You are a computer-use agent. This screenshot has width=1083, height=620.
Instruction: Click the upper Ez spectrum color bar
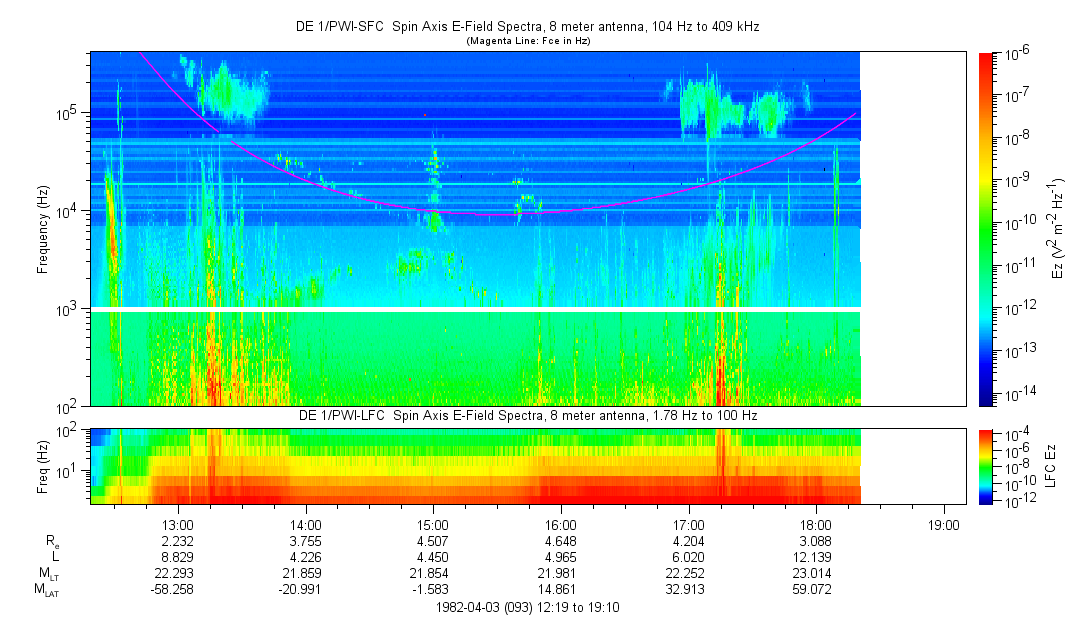click(987, 228)
